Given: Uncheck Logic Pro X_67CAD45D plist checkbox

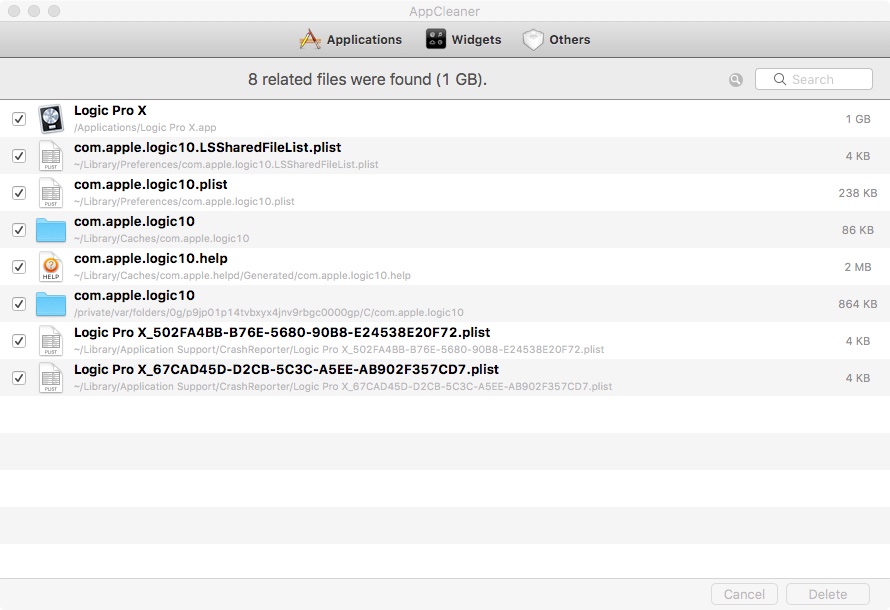Looking at the screenshot, I should [x=19, y=378].
